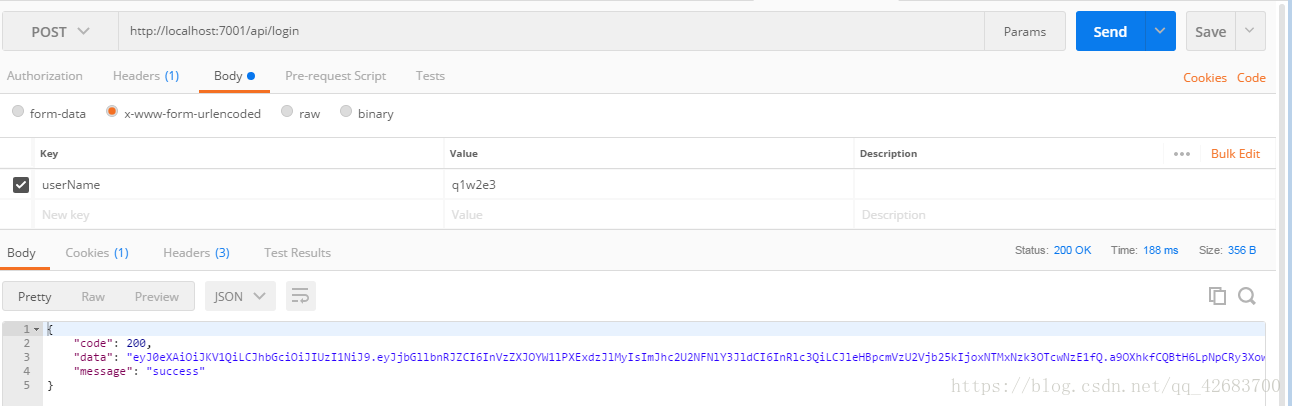Open the response Cookies (1) tab
Screen dimensions: 1292x406
tap(97, 253)
